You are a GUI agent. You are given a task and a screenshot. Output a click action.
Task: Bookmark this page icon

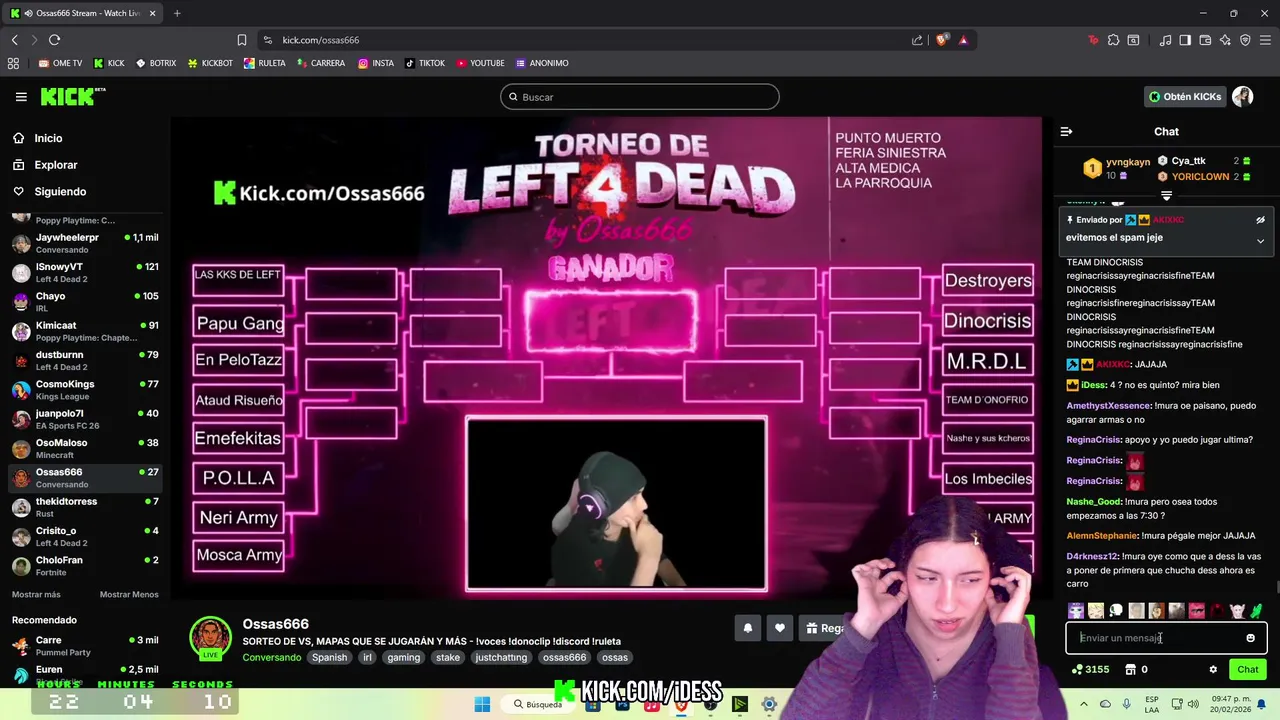[x=242, y=40]
